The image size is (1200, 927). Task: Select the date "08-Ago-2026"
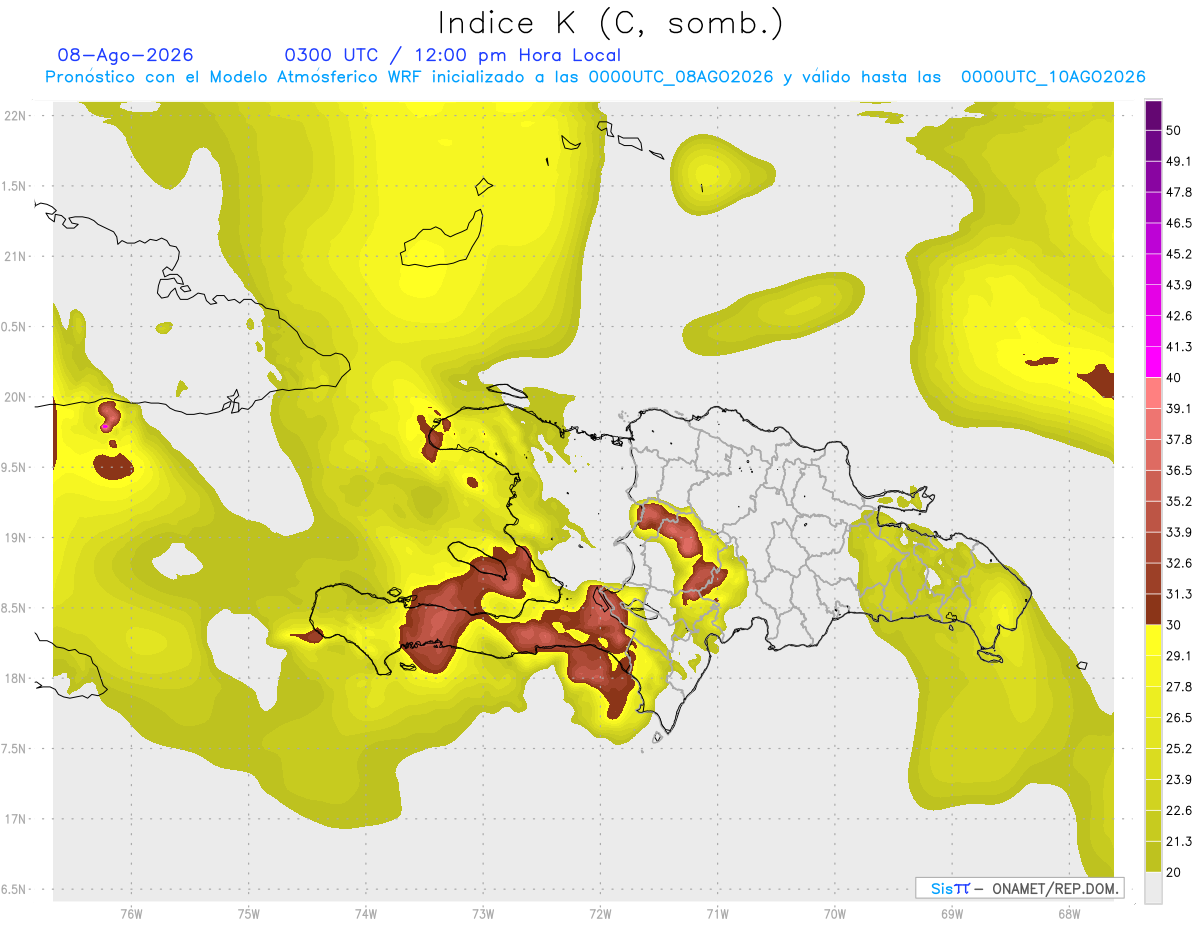pos(125,56)
